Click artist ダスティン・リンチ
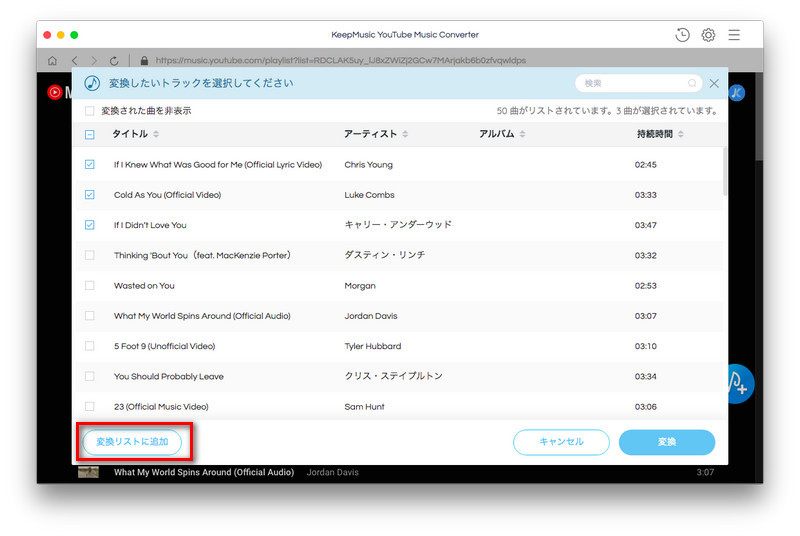 (385, 254)
